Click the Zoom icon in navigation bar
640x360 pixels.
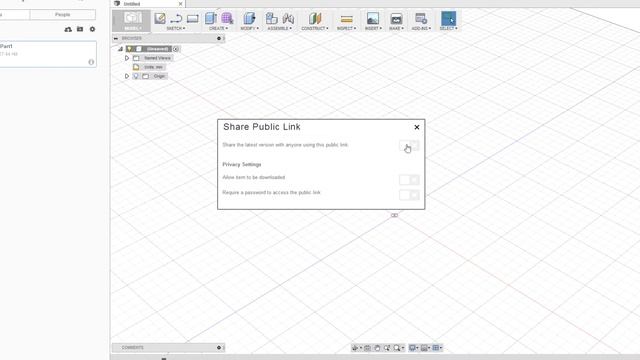387,348
